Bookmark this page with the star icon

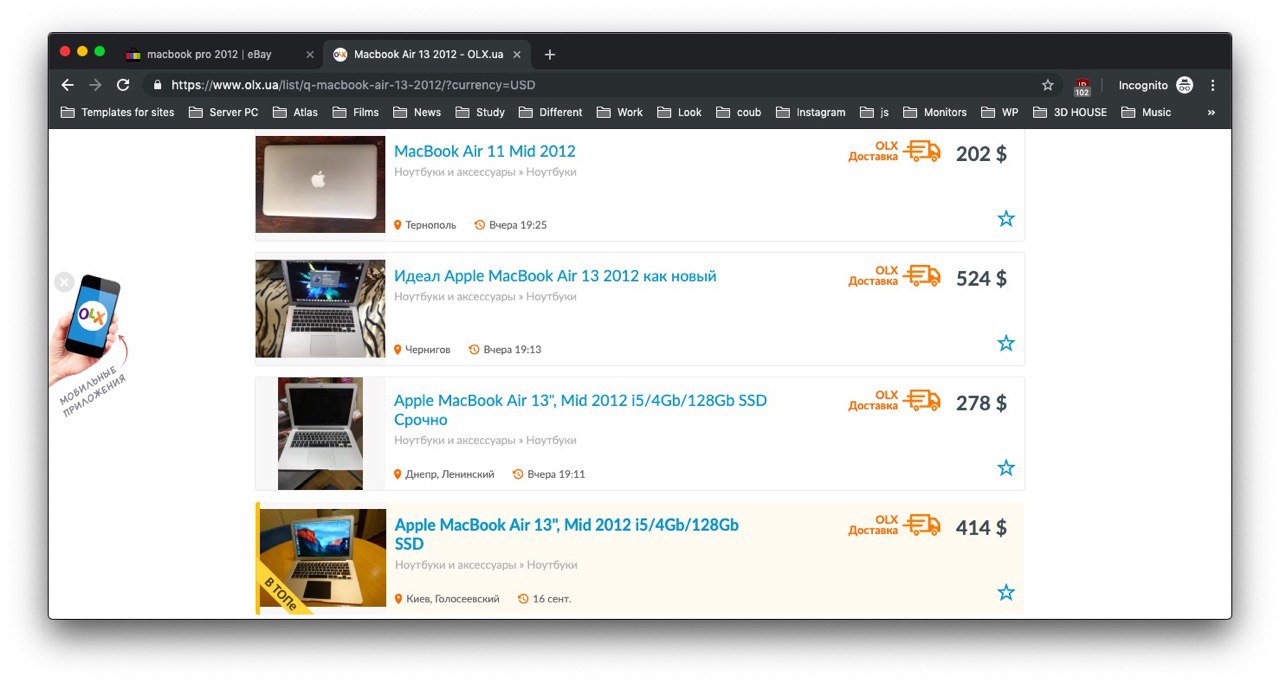[1048, 85]
